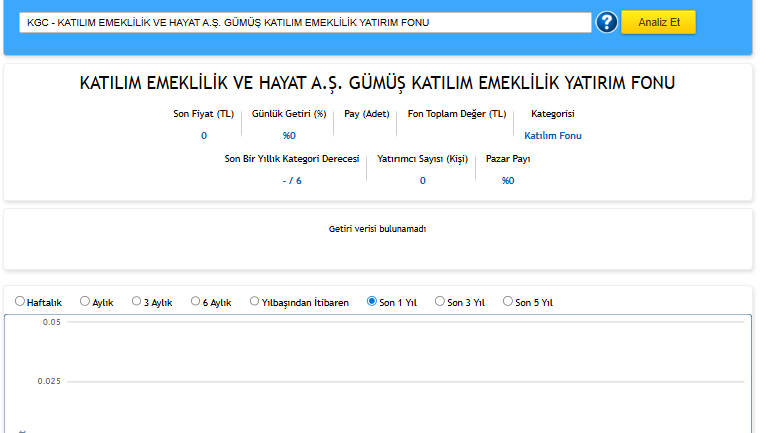
Task: Focus the KGC fund name search field
Action: (x=305, y=22)
